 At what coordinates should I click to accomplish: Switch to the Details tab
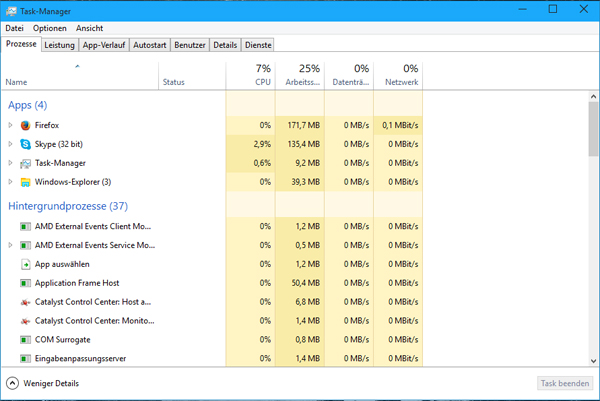click(x=225, y=45)
